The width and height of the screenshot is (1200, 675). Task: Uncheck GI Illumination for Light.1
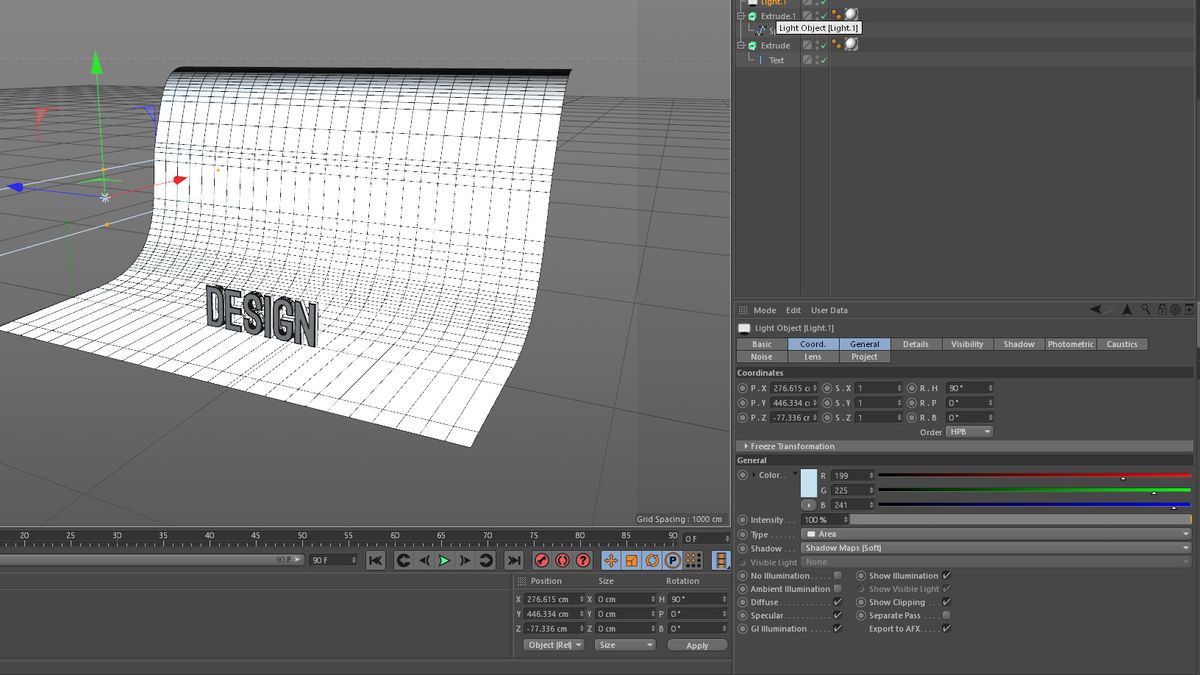click(x=838, y=628)
